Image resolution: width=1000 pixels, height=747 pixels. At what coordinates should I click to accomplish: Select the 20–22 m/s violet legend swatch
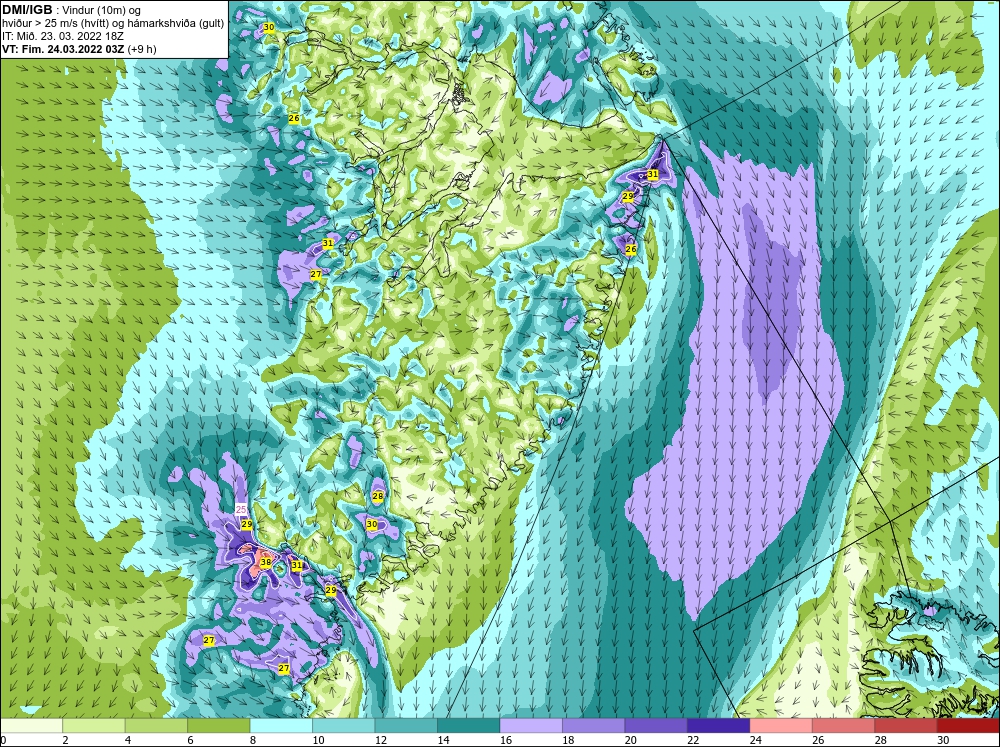656,725
